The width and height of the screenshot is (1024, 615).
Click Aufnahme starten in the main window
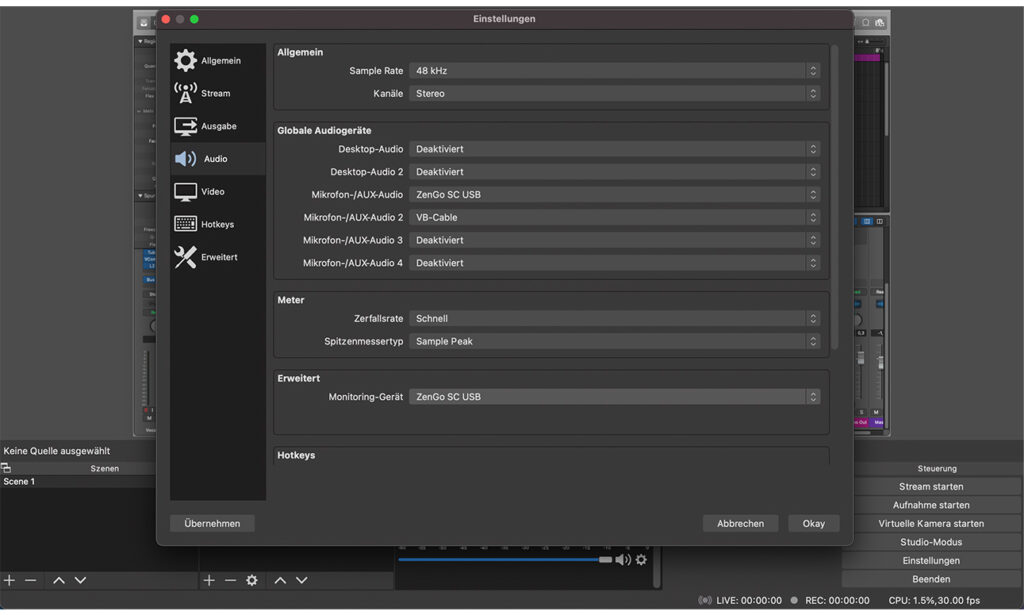(931, 505)
